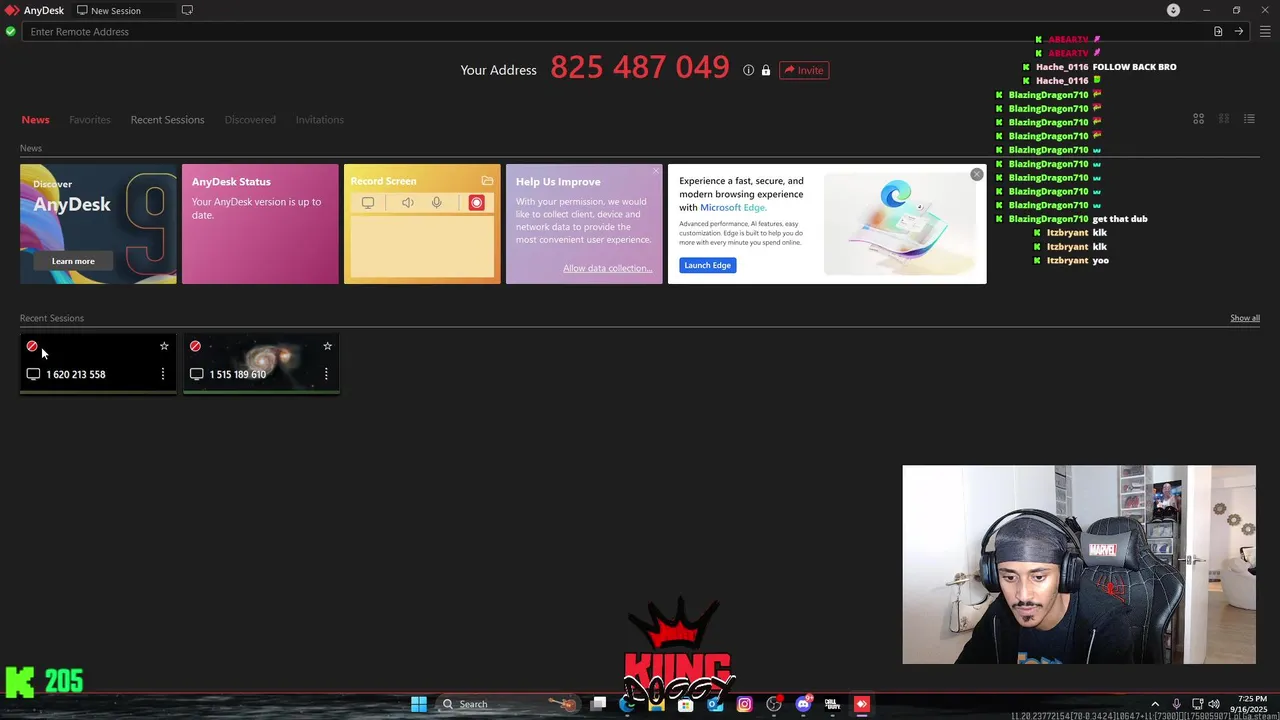Image resolution: width=1280 pixels, height=720 pixels.
Task: Open the file transfer icon in the address bar
Action: coord(1218,32)
